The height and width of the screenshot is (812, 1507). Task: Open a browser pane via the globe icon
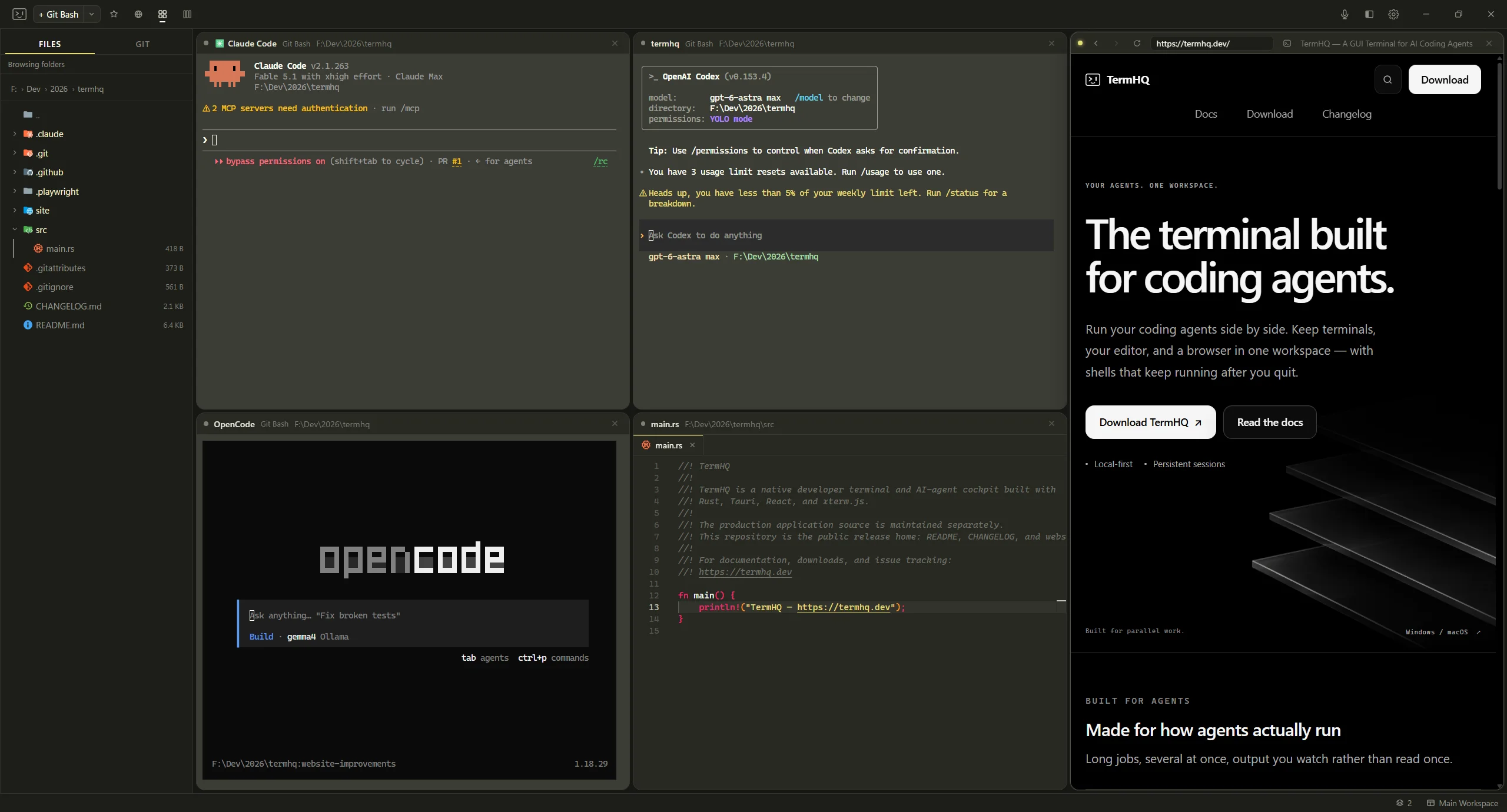(x=138, y=14)
